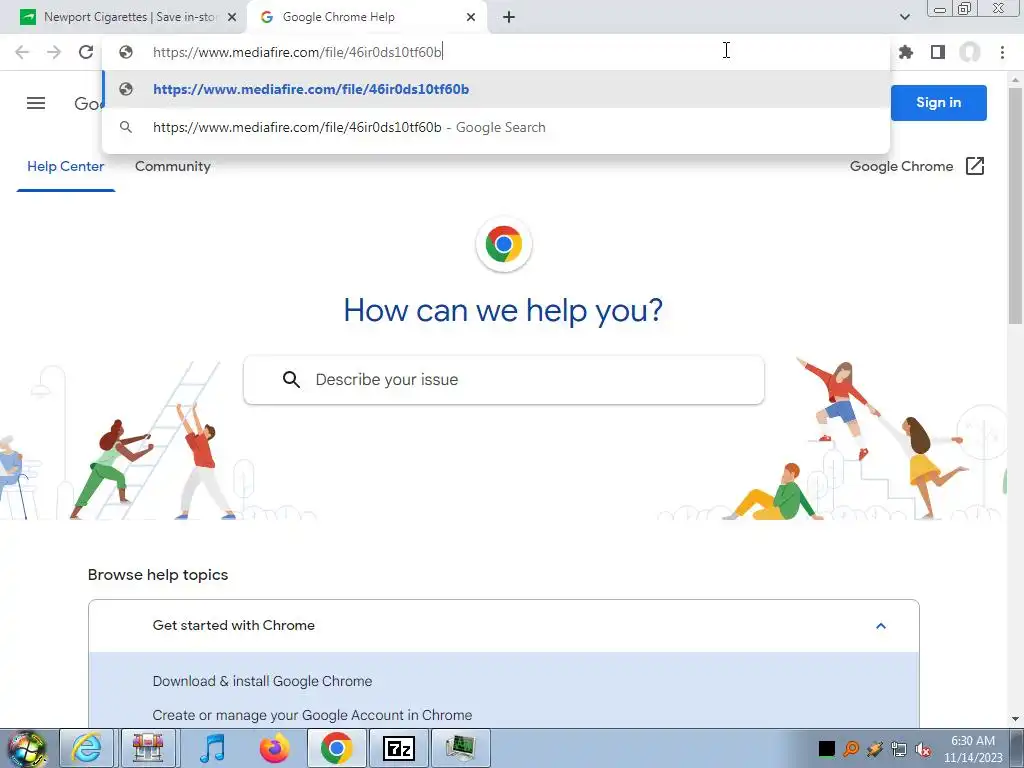Open the hamburger main menu
This screenshot has height=768, width=1024.
[36, 103]
